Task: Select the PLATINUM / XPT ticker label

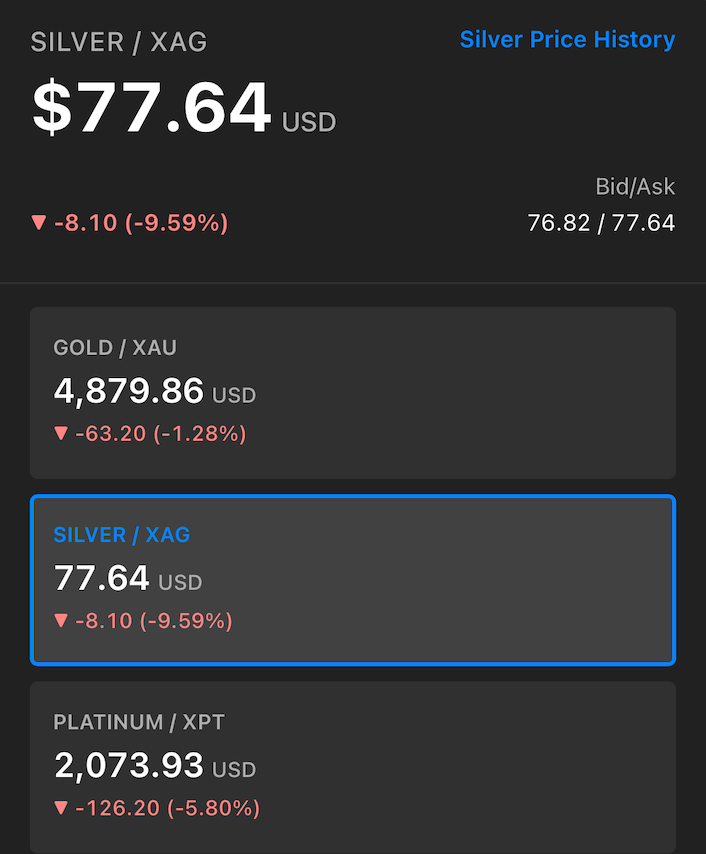Action: (x=139, y=722)
